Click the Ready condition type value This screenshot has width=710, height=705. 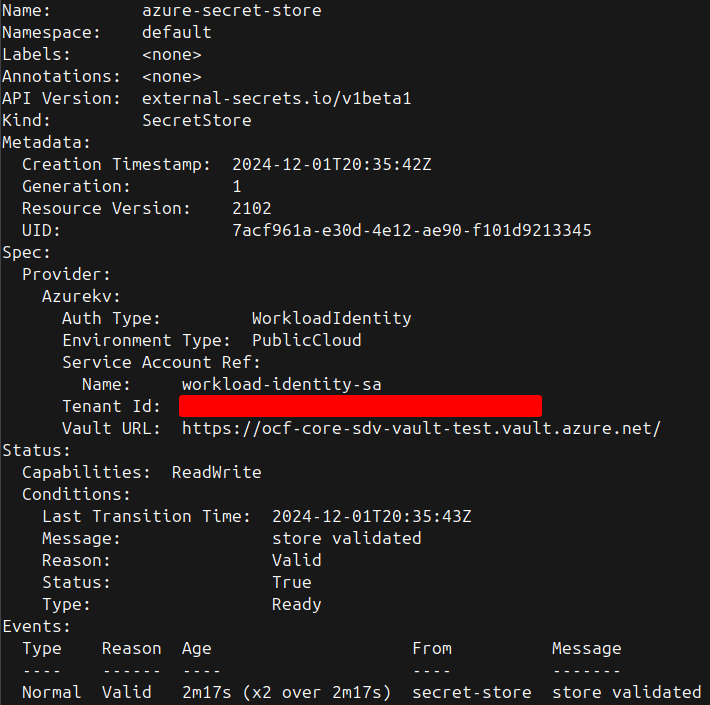(296, 604)
